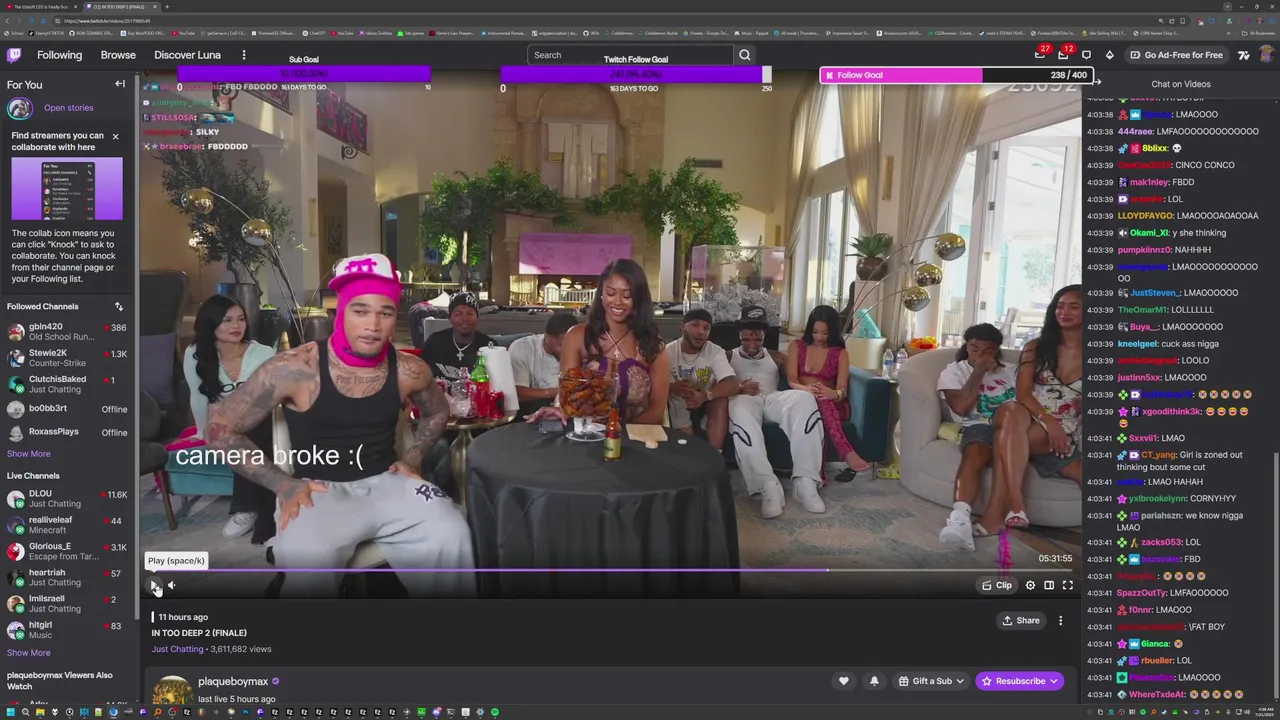This screenshot has width=1280, height=720.
Task: Click the Open stories link
Action: (69, 108)
